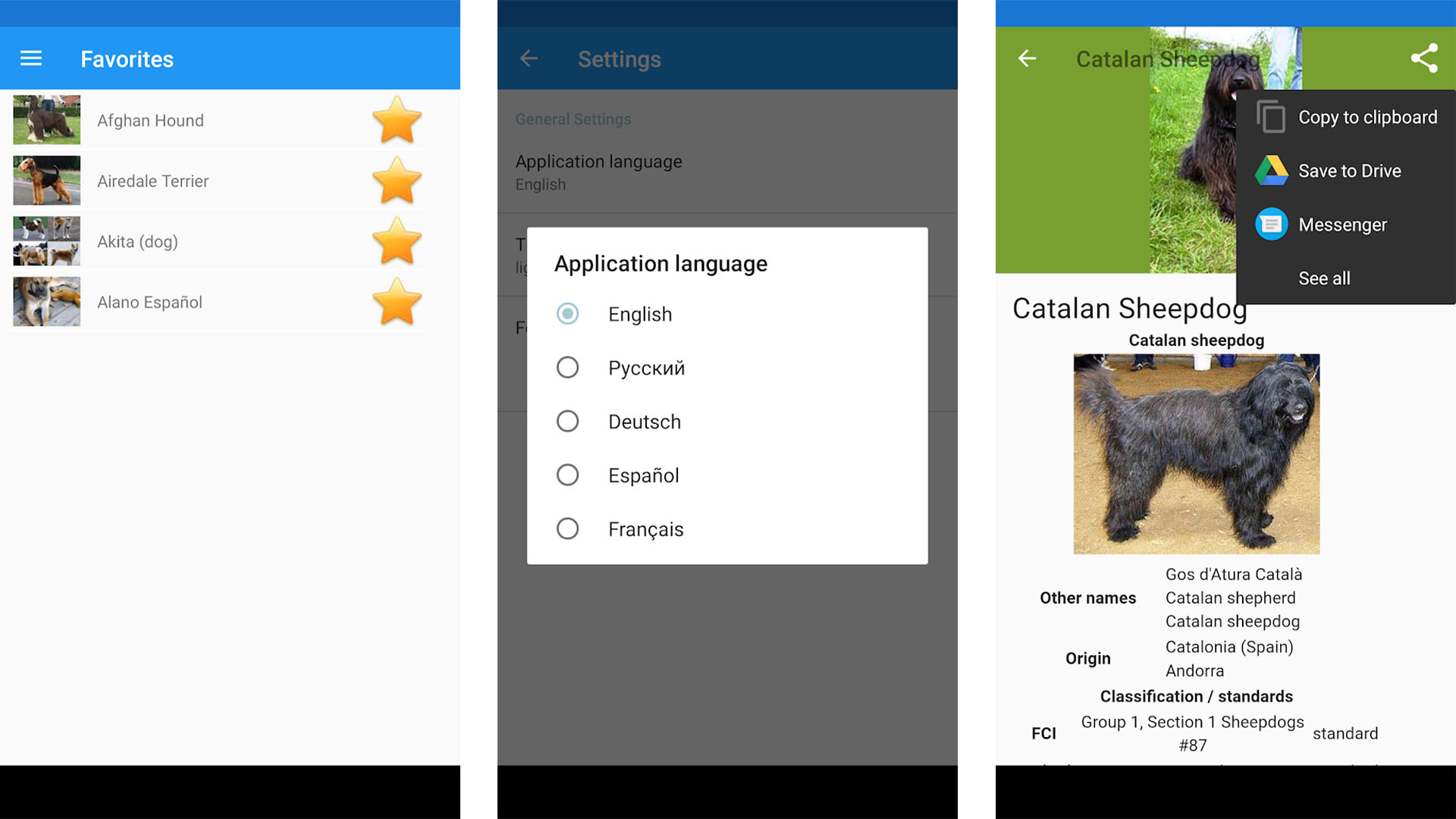Viewport: 1456px width, 819px height.
Task: Expand General Settings section
Action: [573, 119]
